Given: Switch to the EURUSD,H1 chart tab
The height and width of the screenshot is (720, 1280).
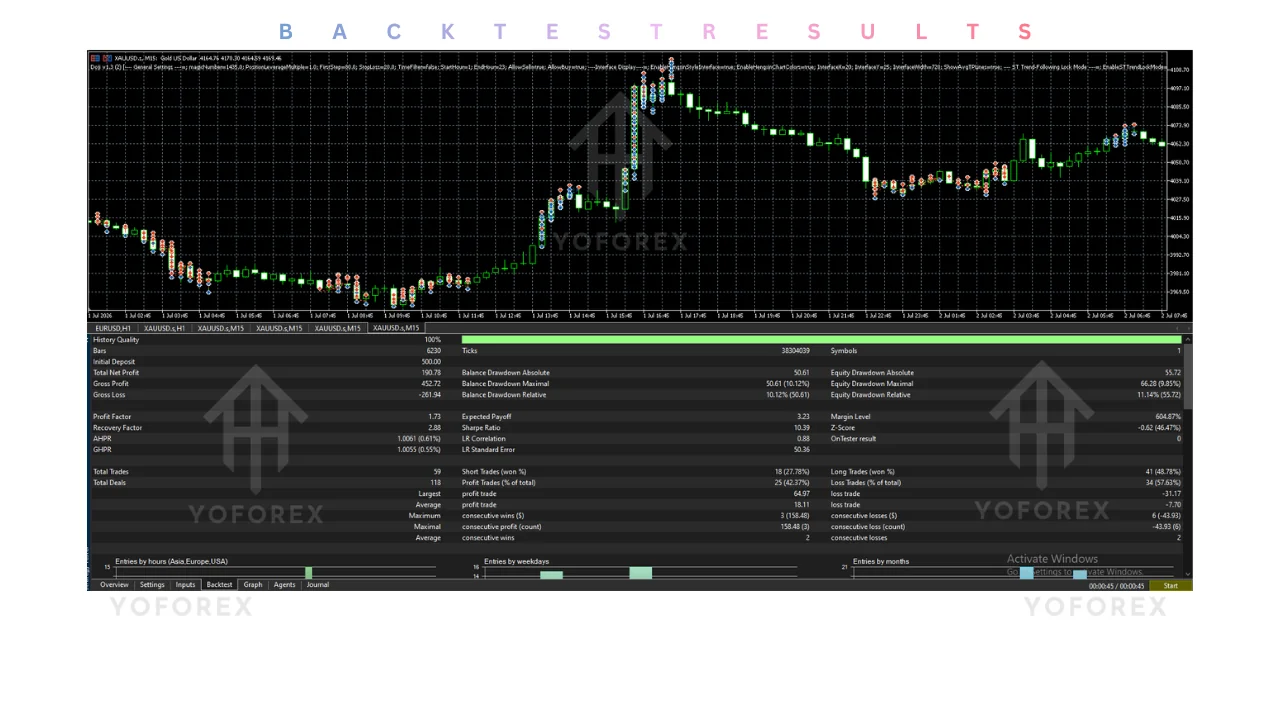Looking at the screenshot, I should pyautogui.click(x=114, y=328).
